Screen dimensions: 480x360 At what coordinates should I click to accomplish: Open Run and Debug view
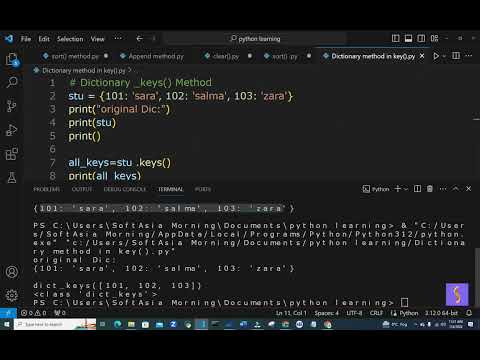(12, 130)
